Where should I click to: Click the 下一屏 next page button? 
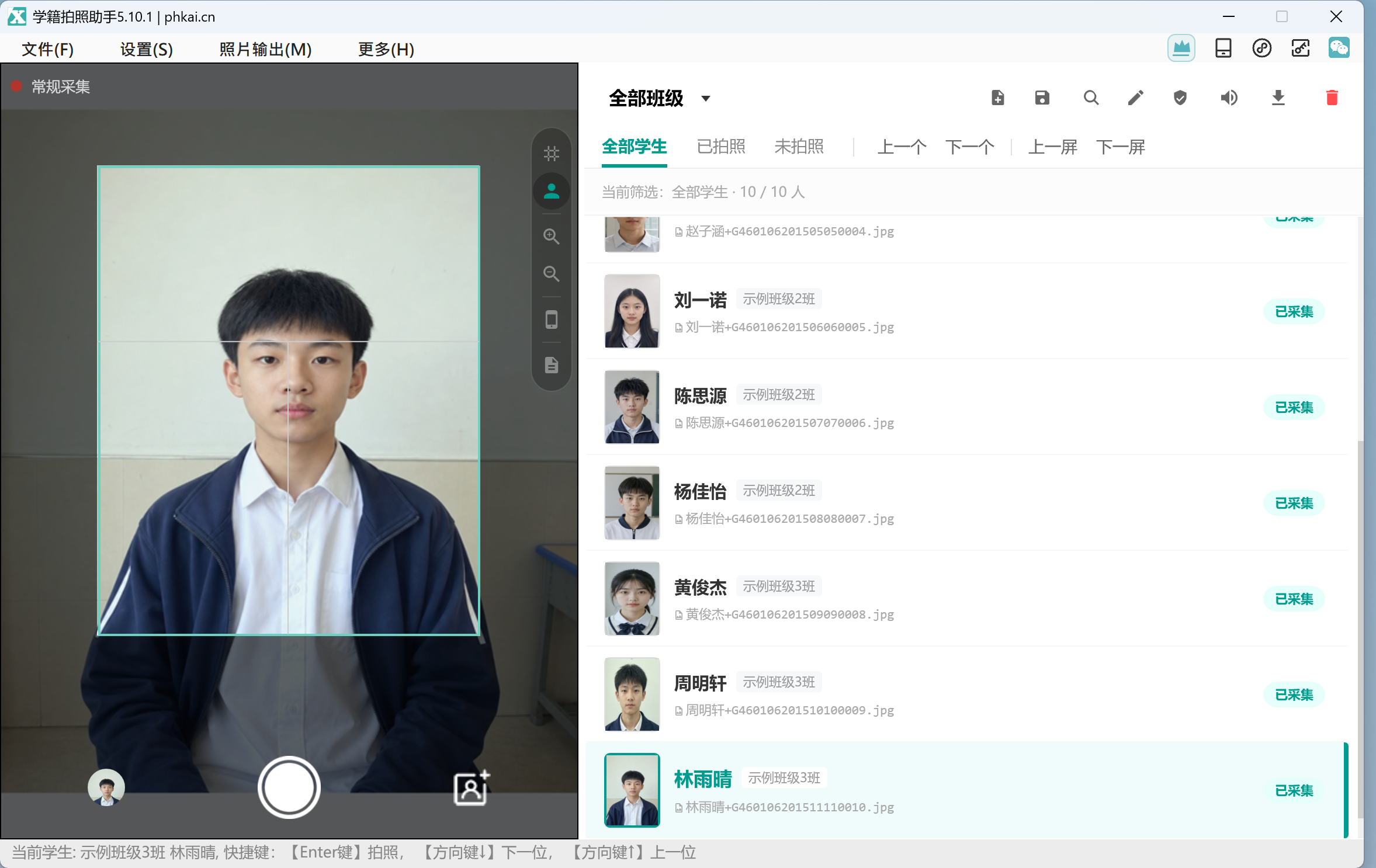[x=1120, y=147]
